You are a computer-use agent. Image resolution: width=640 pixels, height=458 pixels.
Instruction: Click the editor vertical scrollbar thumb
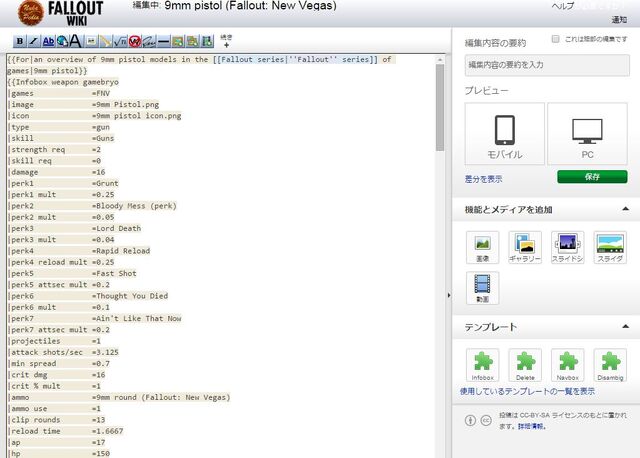[440, 107]
